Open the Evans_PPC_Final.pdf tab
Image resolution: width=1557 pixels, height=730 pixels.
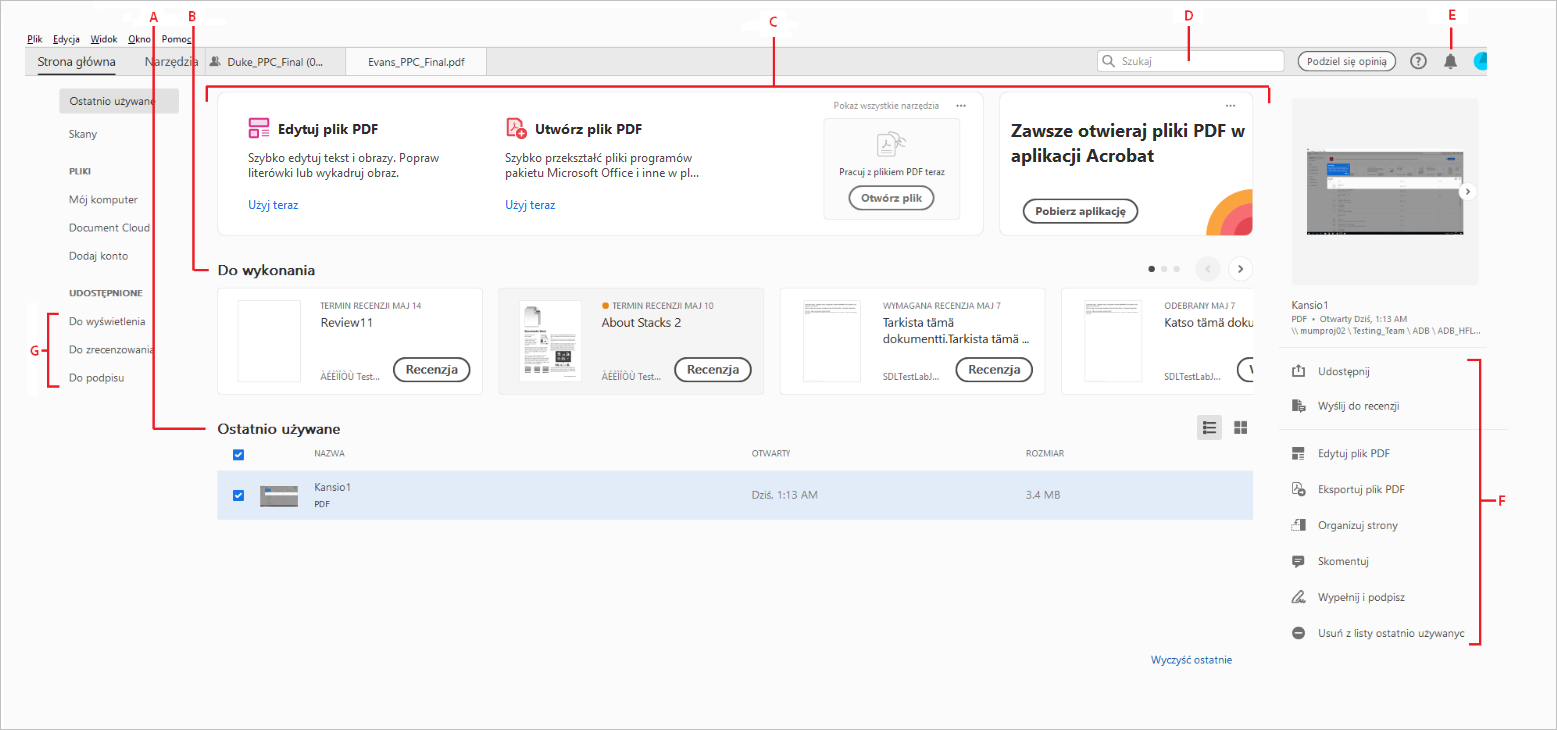[x=416, y=62]
